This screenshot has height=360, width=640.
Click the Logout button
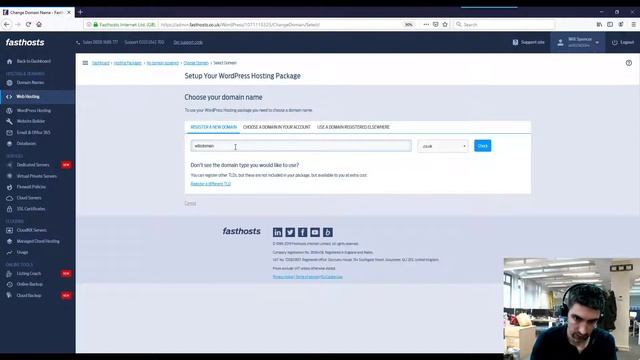tap(623, 42)
